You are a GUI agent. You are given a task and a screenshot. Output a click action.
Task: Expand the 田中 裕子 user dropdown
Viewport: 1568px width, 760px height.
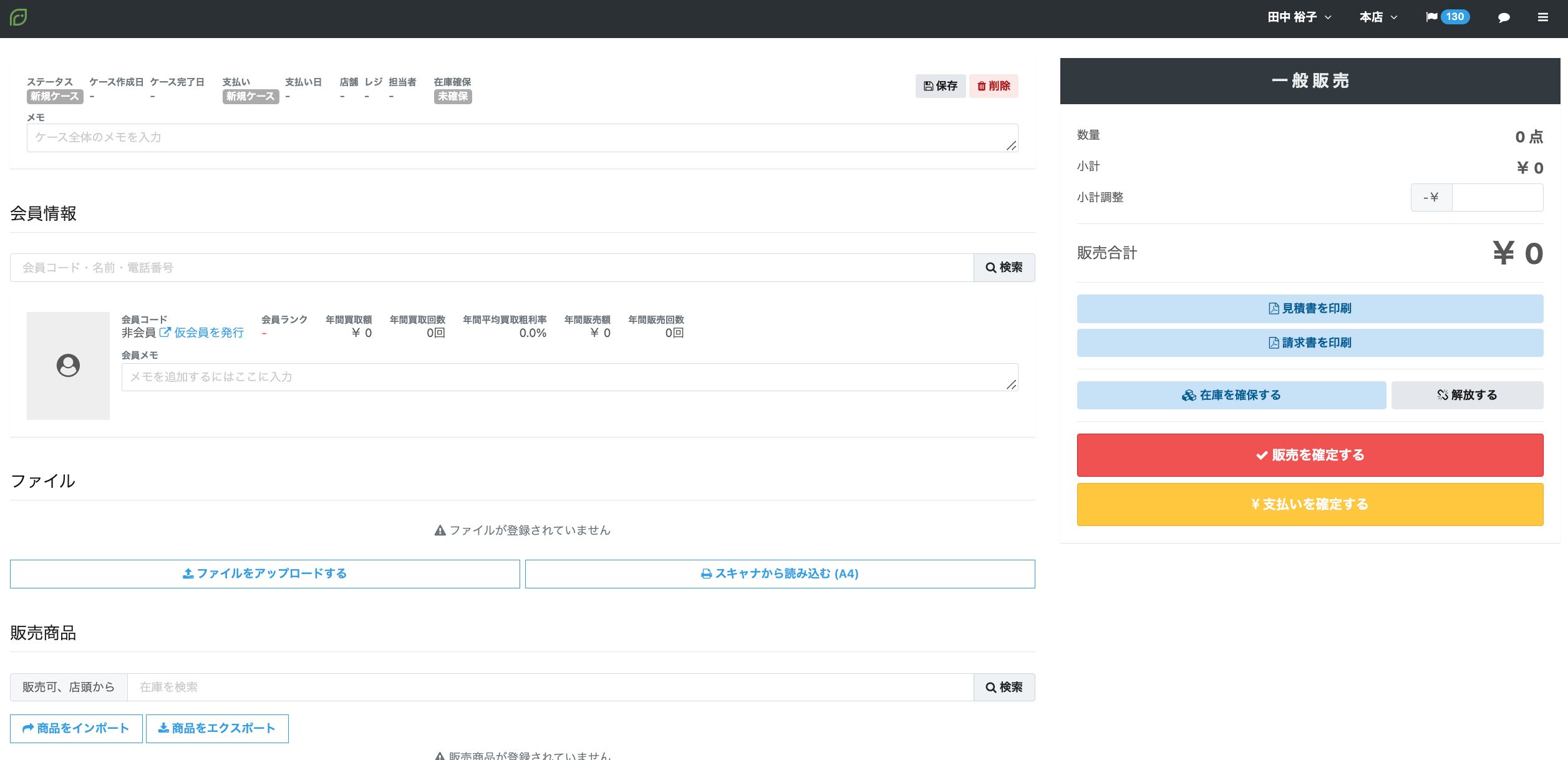[x=1299, y=17]
